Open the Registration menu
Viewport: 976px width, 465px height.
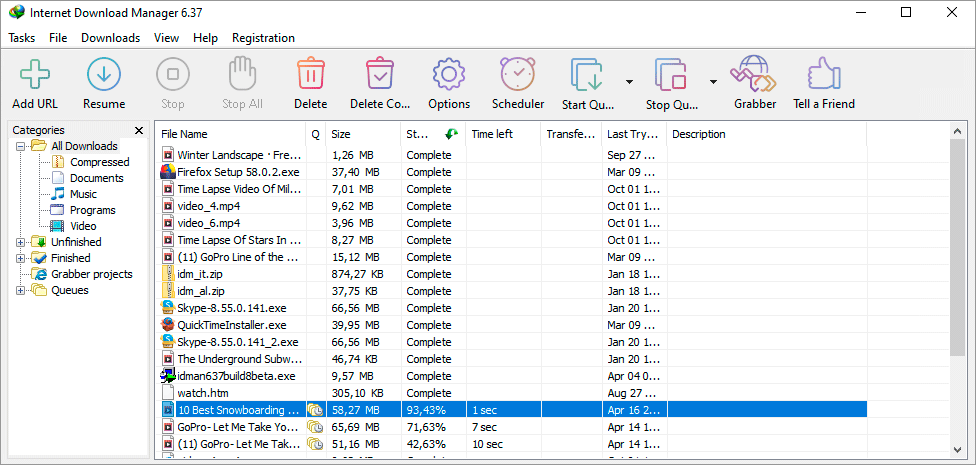pos(263,38)
